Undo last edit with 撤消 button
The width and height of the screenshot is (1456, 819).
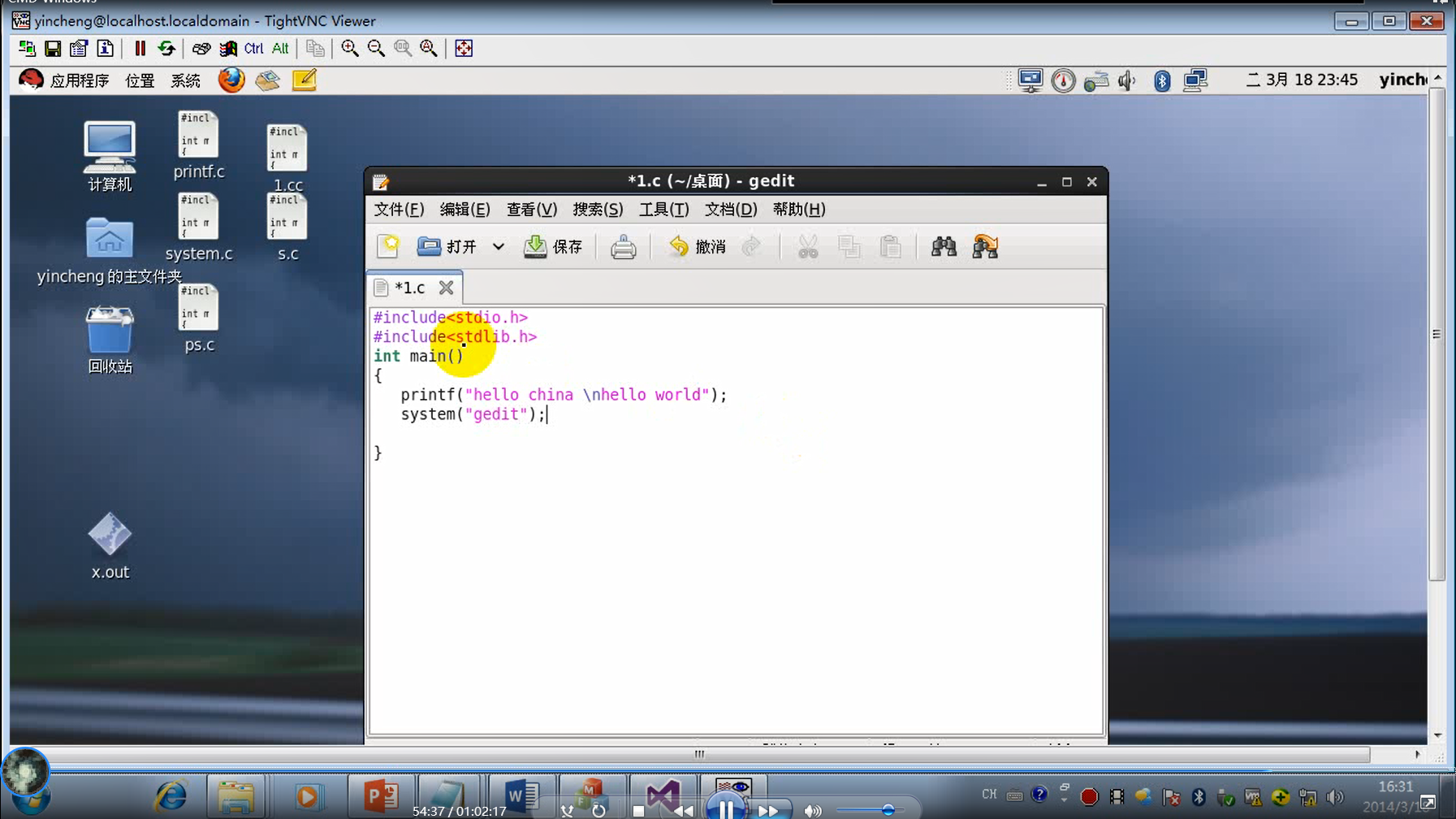pos(698,246)
